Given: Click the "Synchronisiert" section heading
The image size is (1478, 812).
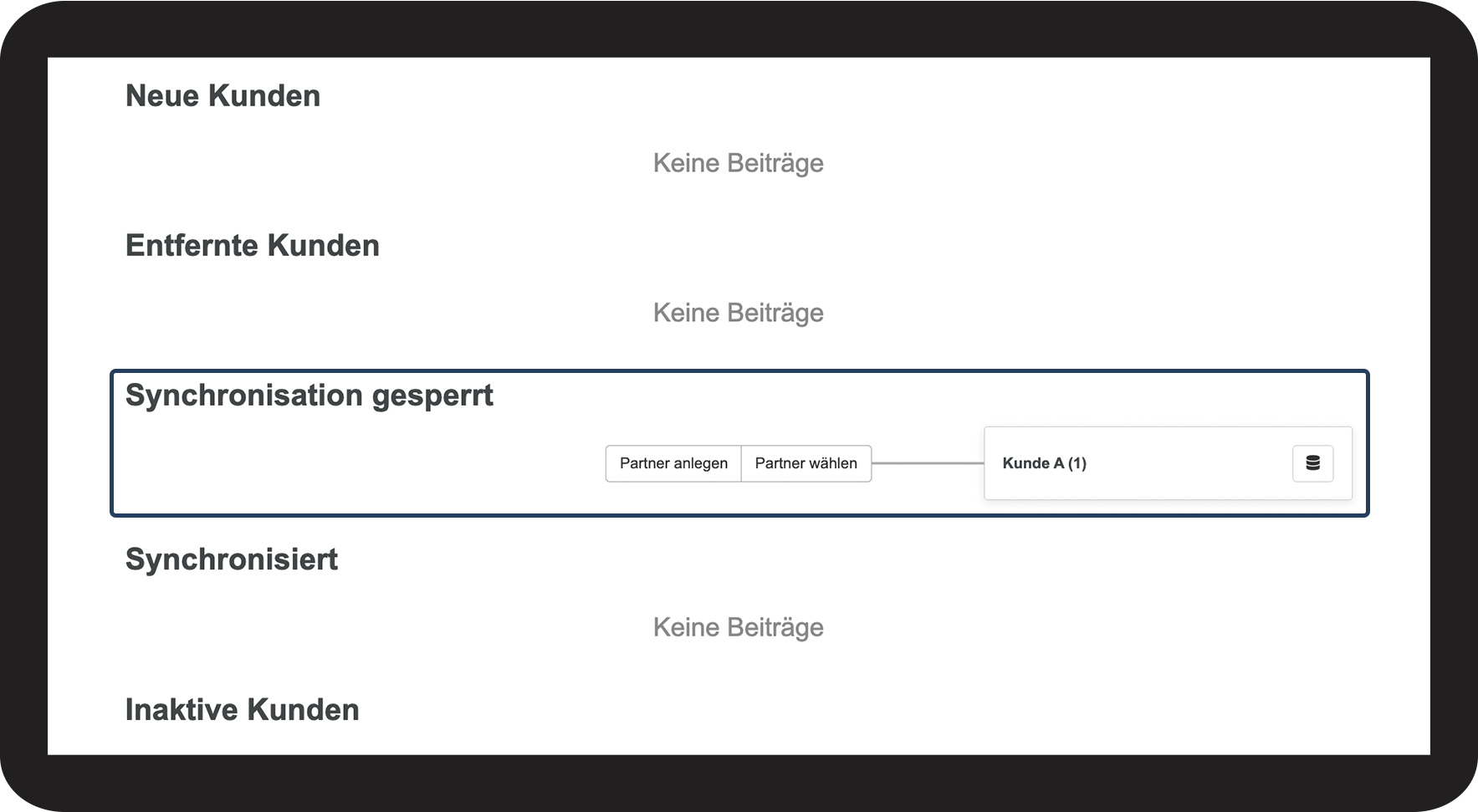Looking at the screenshot, I should point(231,559).
